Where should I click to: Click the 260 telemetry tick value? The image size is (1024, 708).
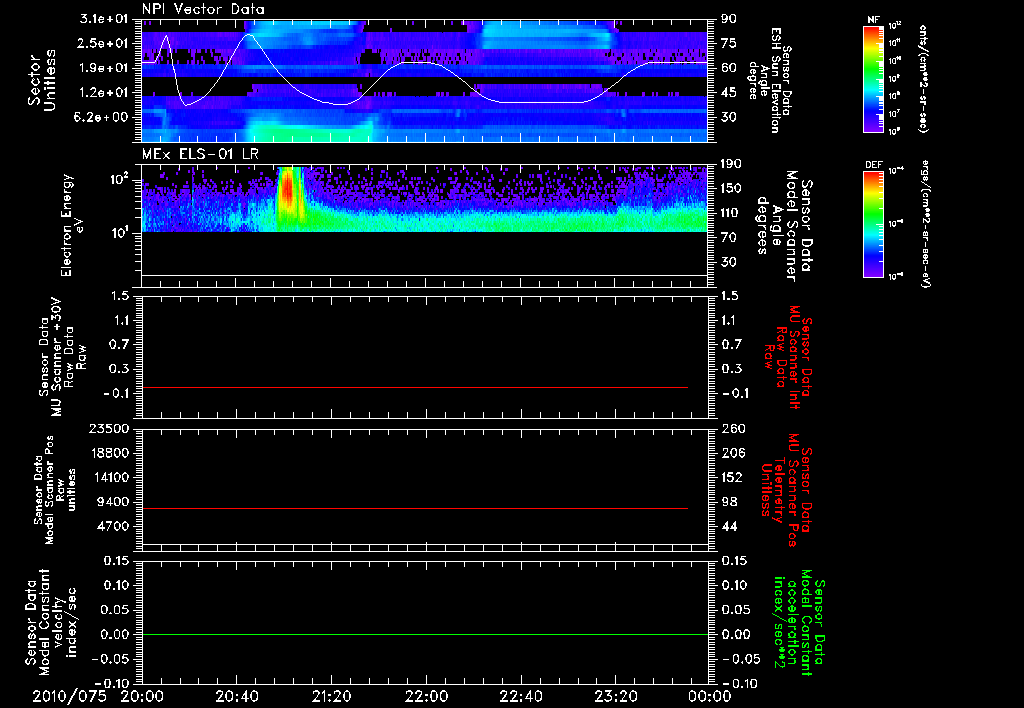point(732,428)
